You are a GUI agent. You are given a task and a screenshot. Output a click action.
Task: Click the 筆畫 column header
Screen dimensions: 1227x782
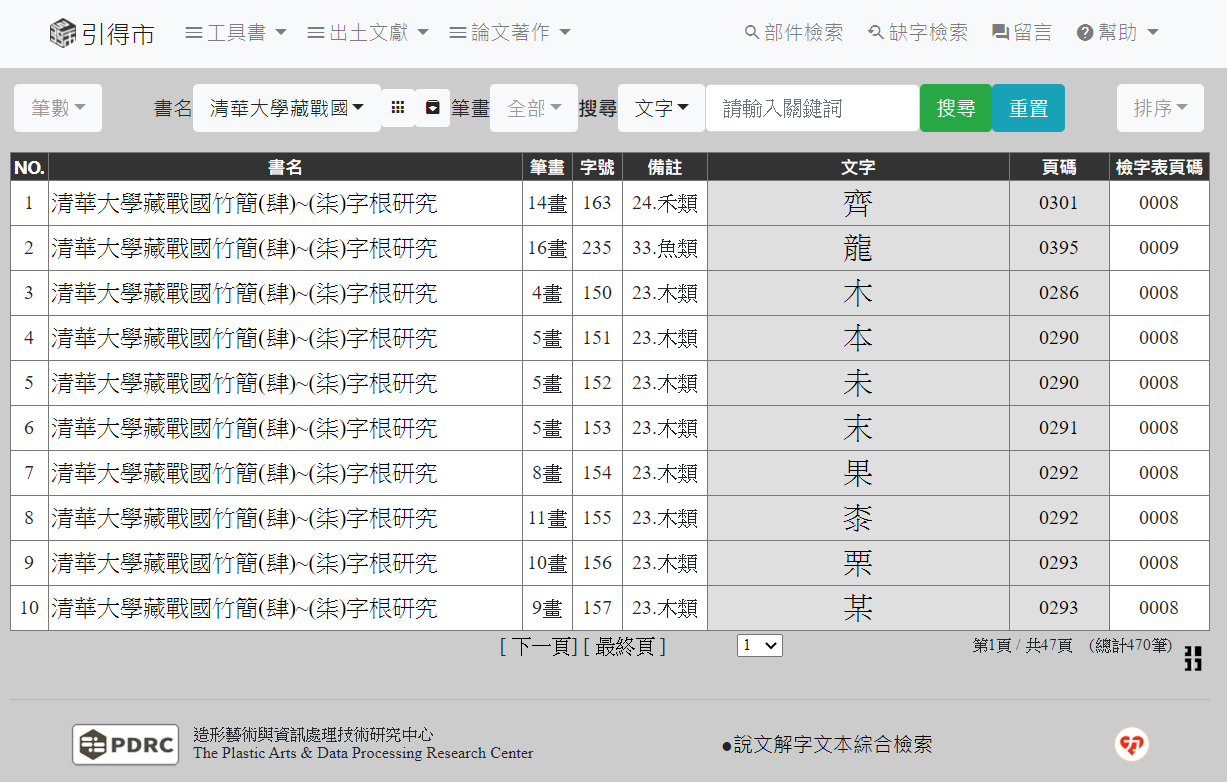[x=547, y=167]
